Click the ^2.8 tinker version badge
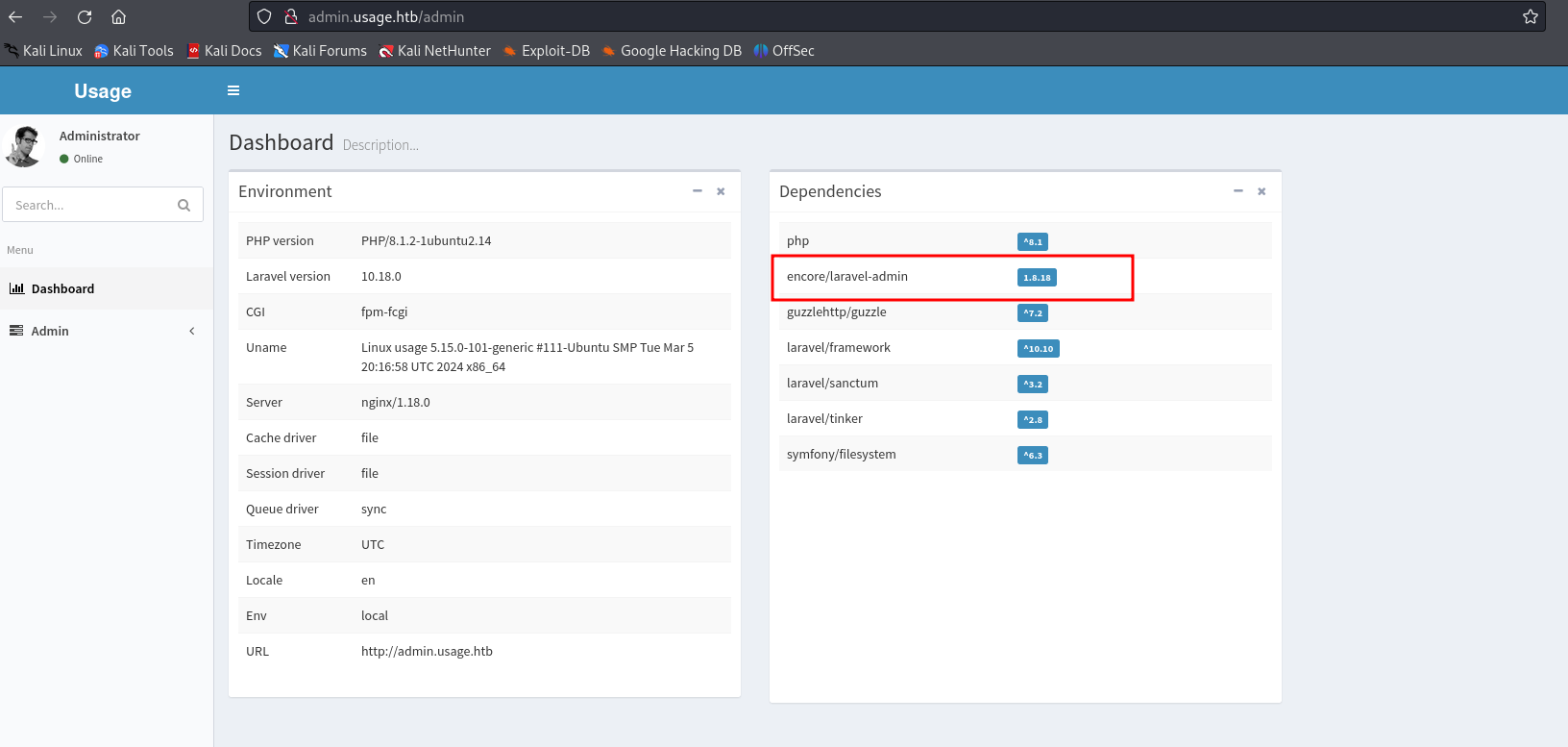 point(1033,419)
